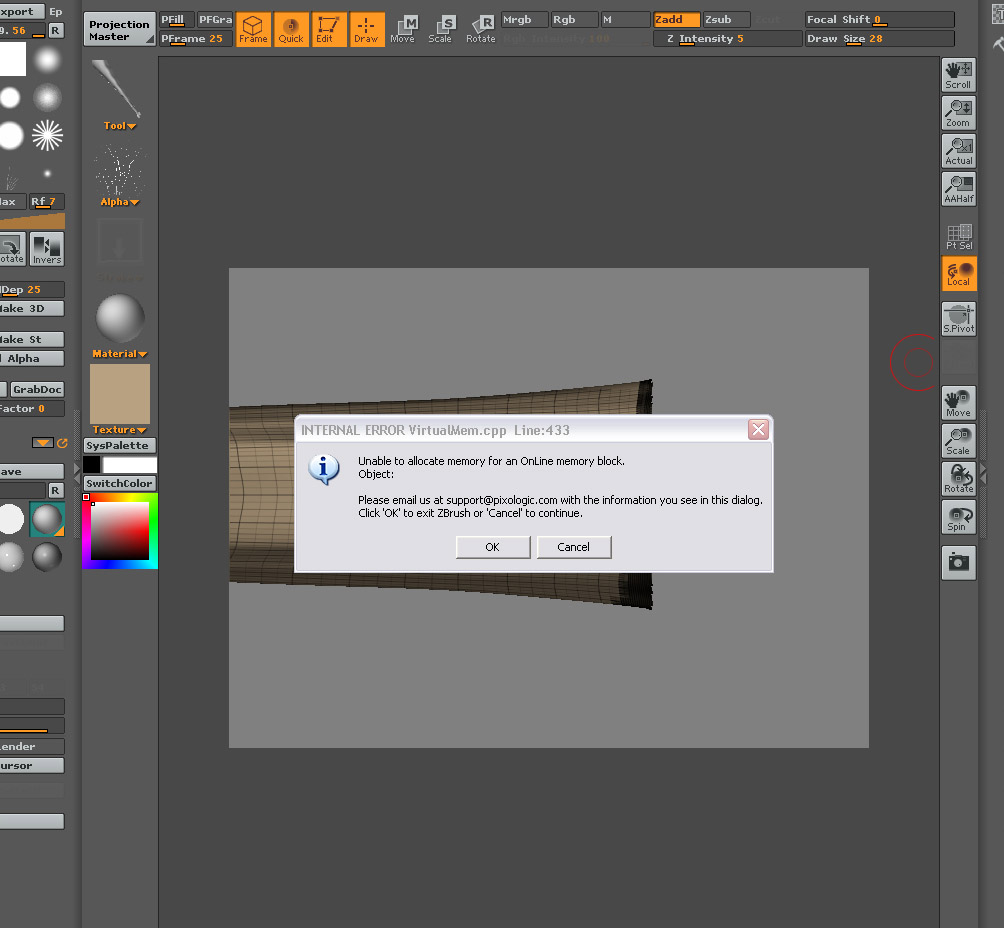Select the Move gyro in top toolbar
Viewport: 1004px width, 928px height.
403,29
